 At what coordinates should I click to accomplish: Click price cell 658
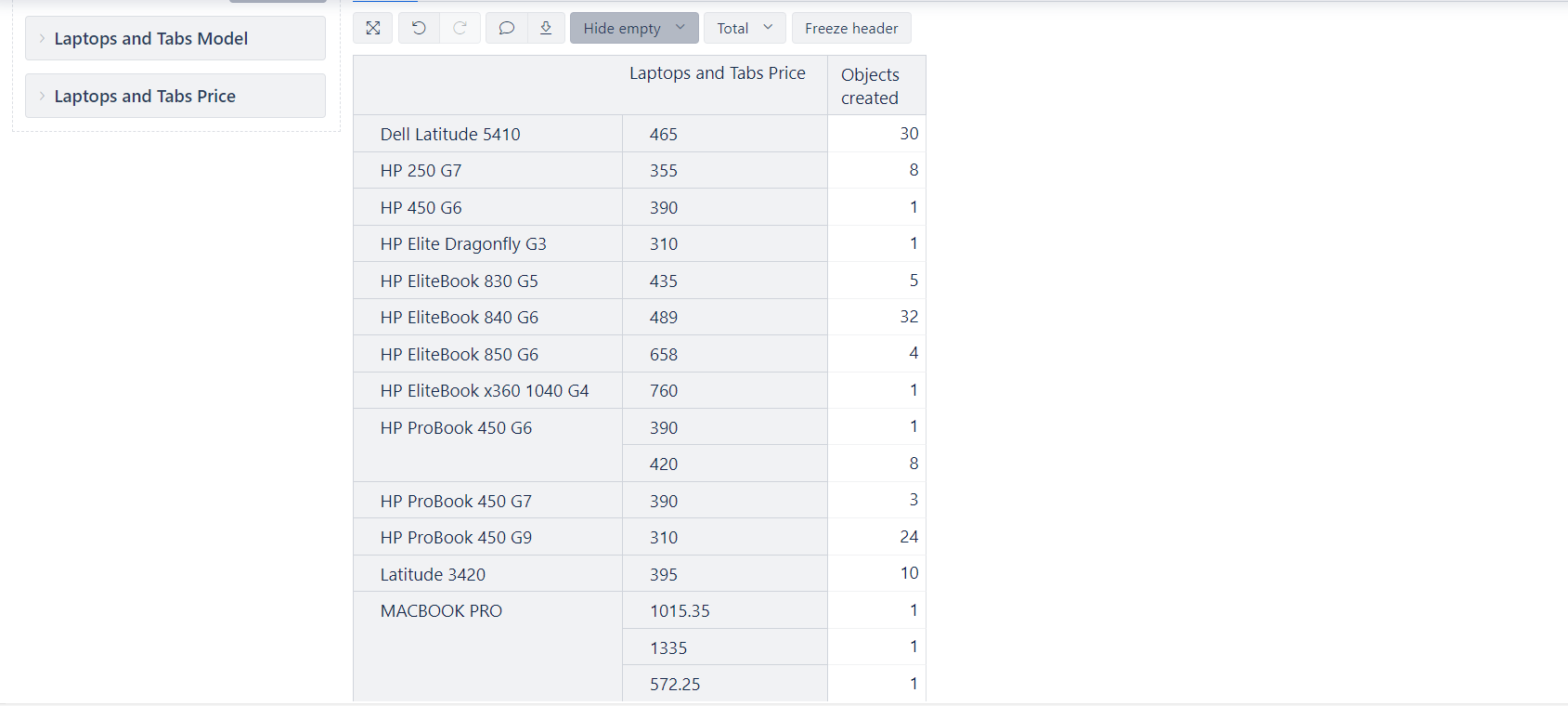click(x=725, y=354)
